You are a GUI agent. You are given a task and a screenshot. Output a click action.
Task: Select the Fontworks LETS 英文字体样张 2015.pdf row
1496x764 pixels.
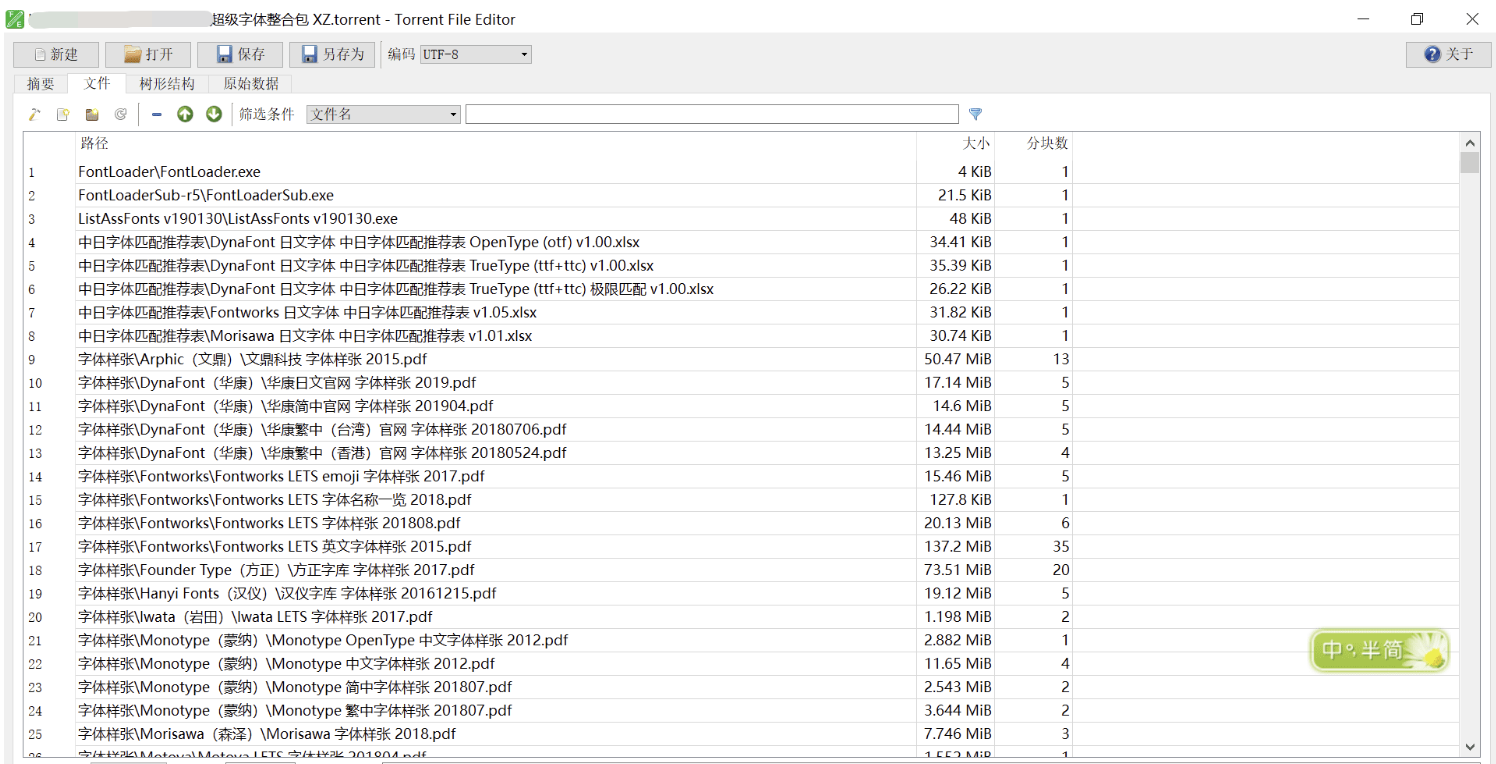coord(742,546)
